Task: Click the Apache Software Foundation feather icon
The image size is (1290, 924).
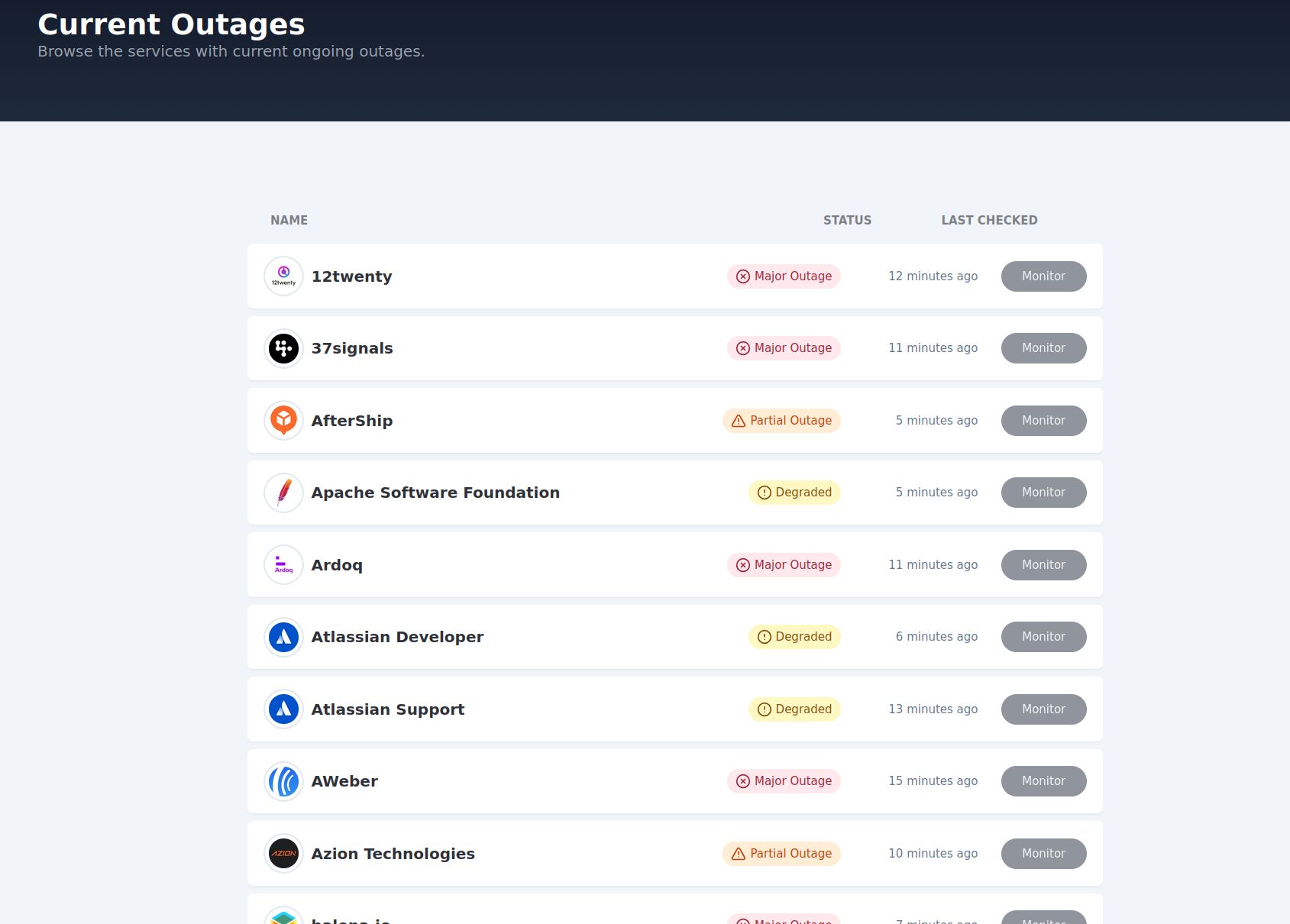Action: click(283, 493)
